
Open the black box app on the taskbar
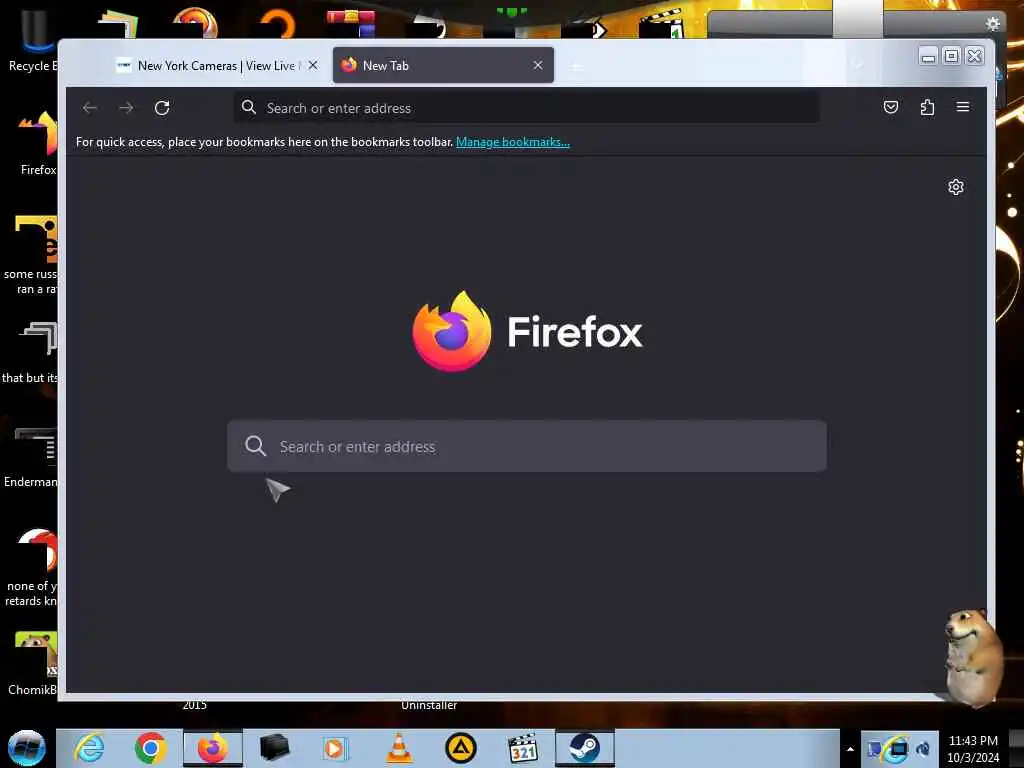point(274,748)
